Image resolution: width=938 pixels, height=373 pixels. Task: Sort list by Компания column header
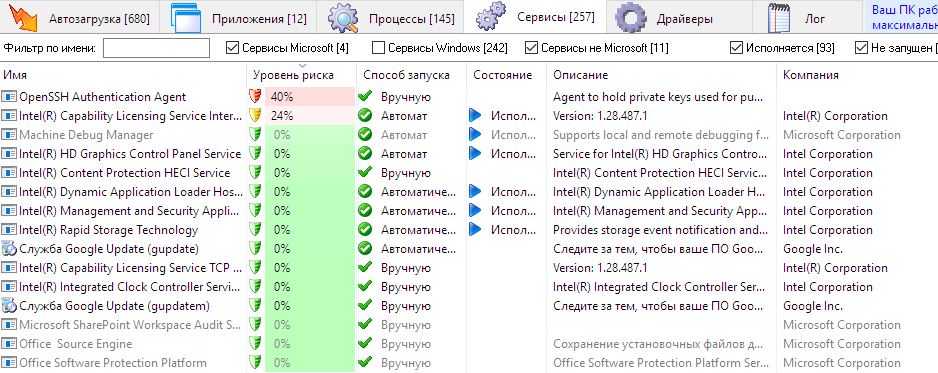click(811, 75)
